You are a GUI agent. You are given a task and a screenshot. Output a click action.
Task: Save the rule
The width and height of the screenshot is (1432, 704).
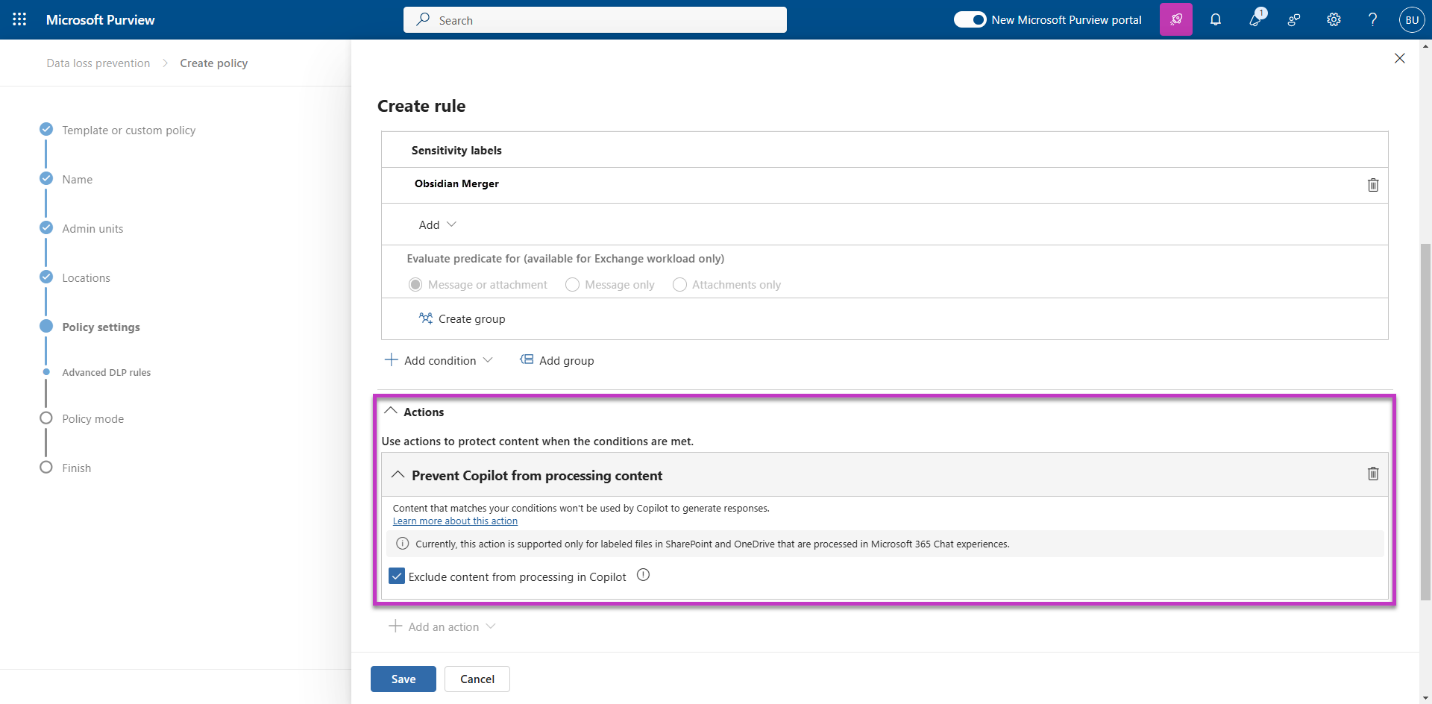pos(403,679)
